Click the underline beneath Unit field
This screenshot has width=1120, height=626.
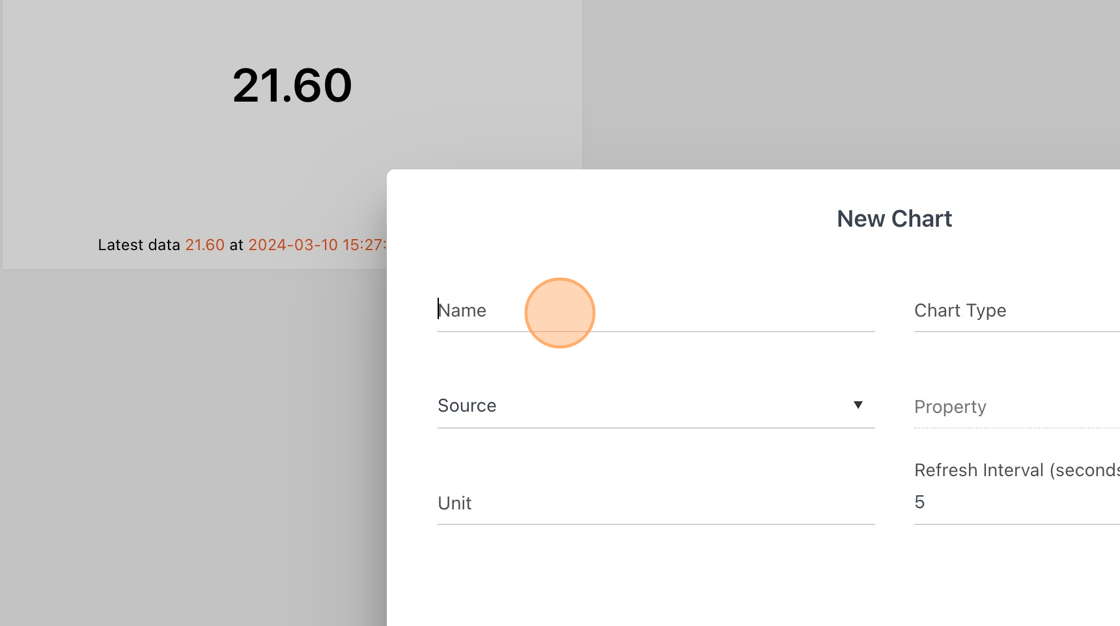pos(656,524)
